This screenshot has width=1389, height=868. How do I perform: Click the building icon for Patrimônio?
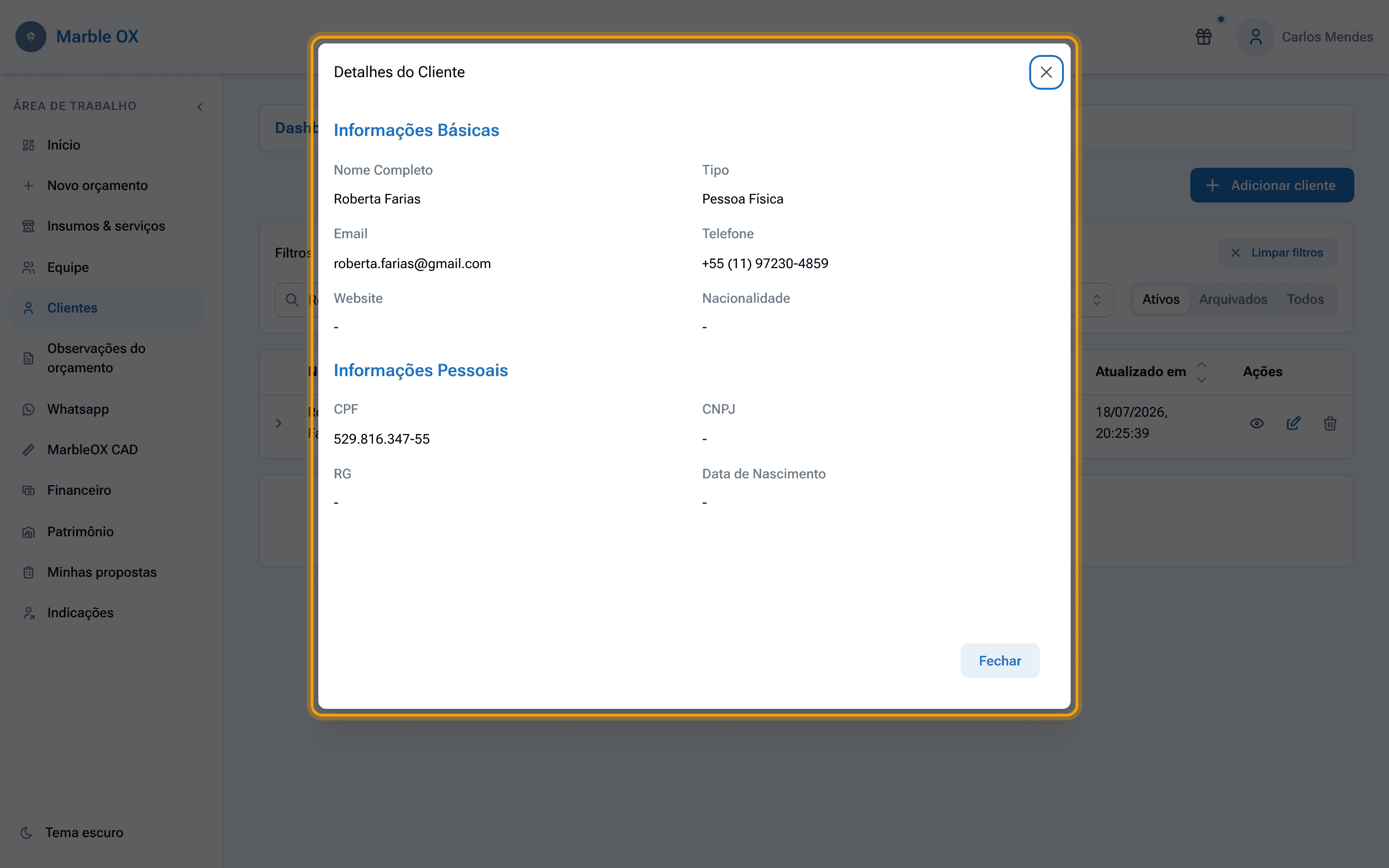click(28, 532)
